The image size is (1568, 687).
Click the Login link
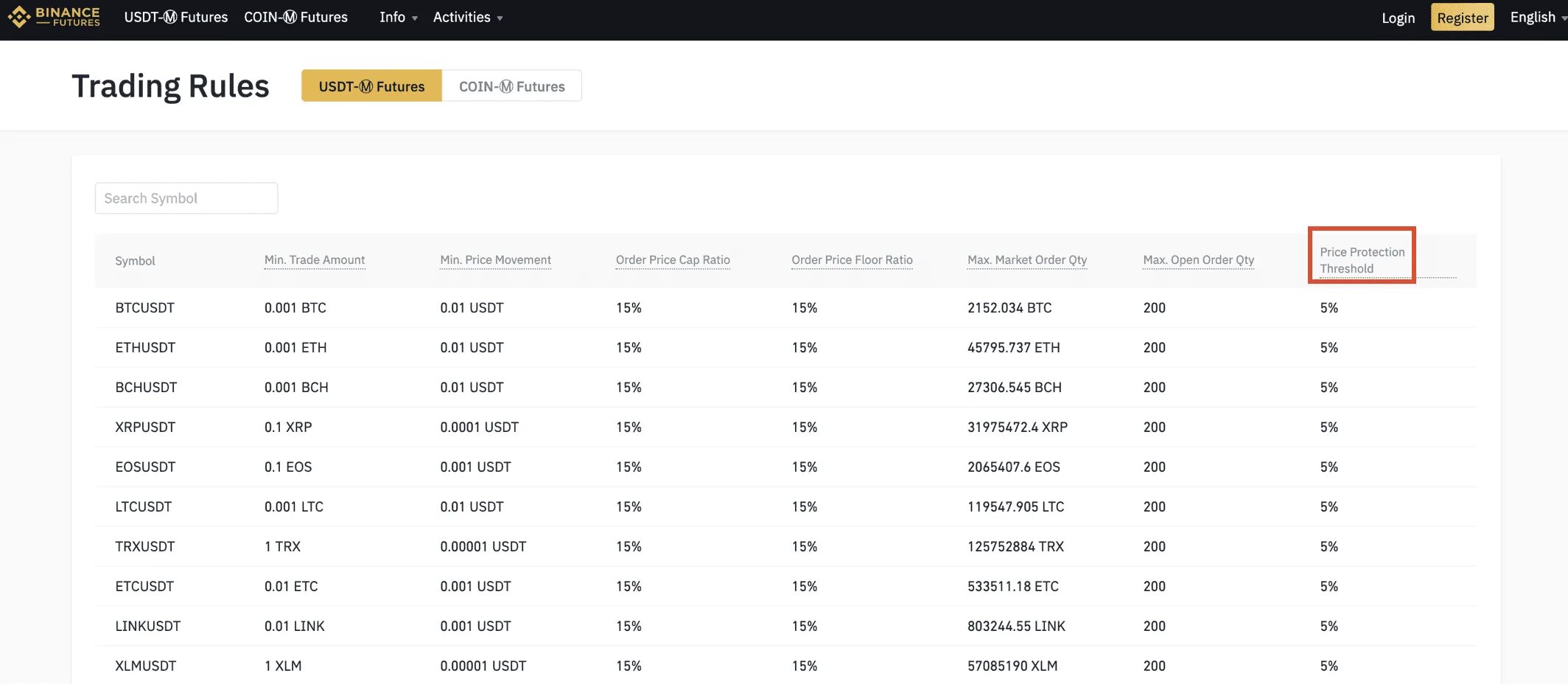(x=1397, y=18)
